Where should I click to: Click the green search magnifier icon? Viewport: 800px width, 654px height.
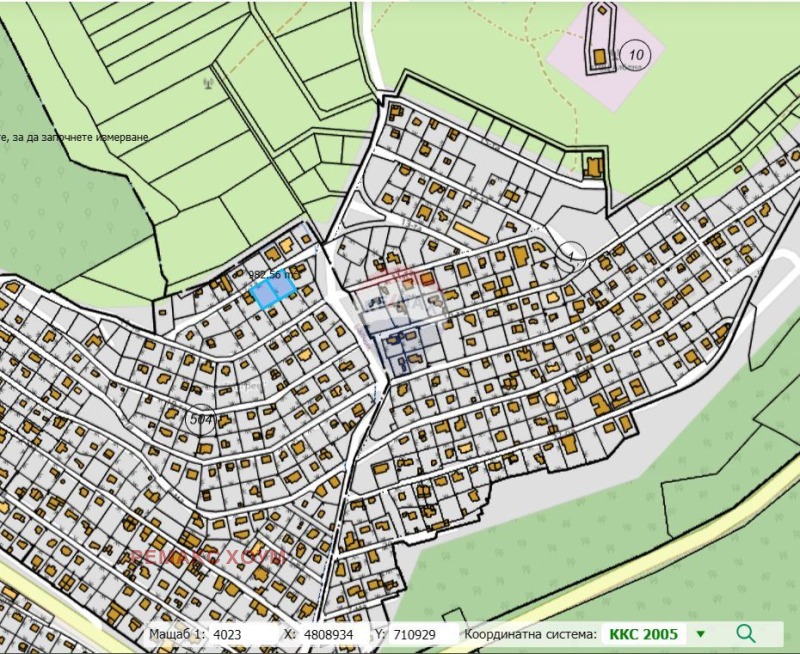click(x=746, y=634)
